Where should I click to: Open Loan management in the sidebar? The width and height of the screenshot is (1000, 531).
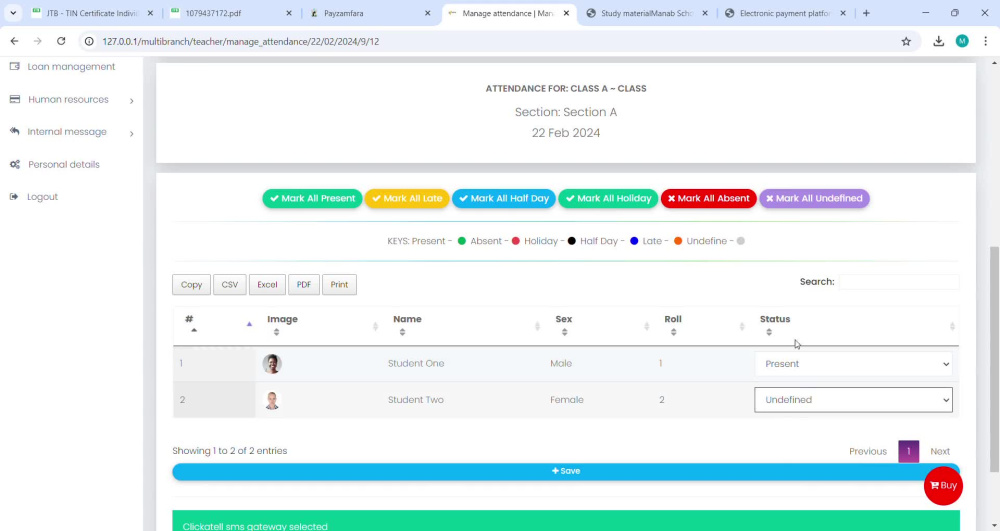tap(71, 66)
